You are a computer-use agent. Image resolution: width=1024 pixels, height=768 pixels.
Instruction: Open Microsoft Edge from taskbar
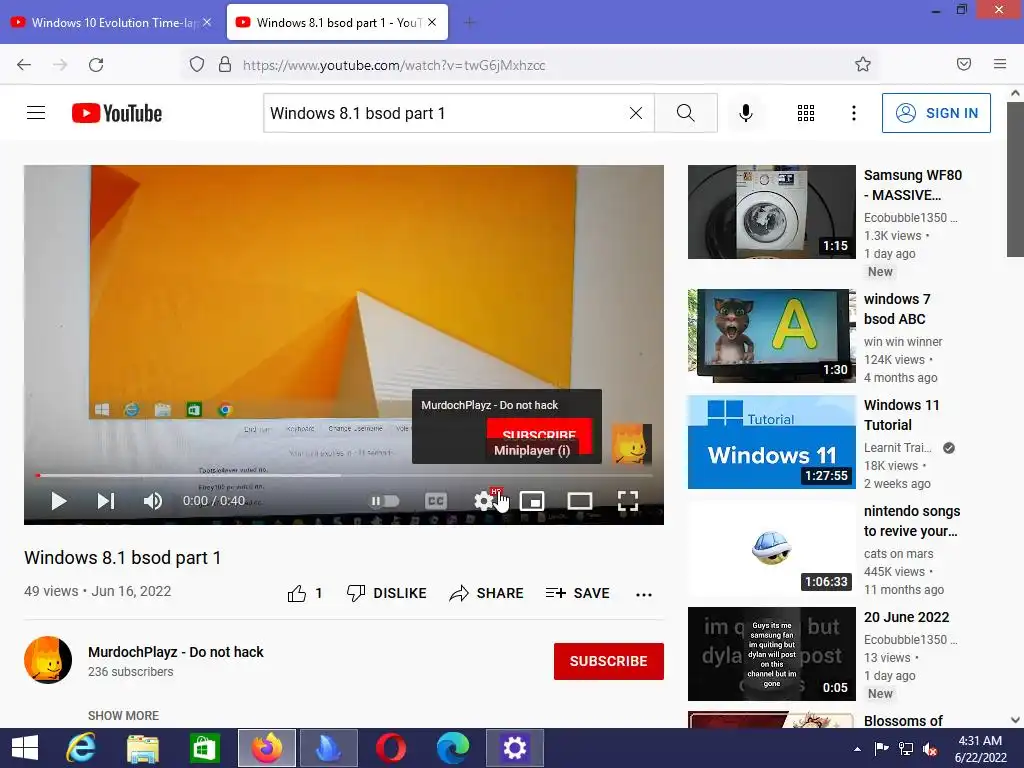453,748
